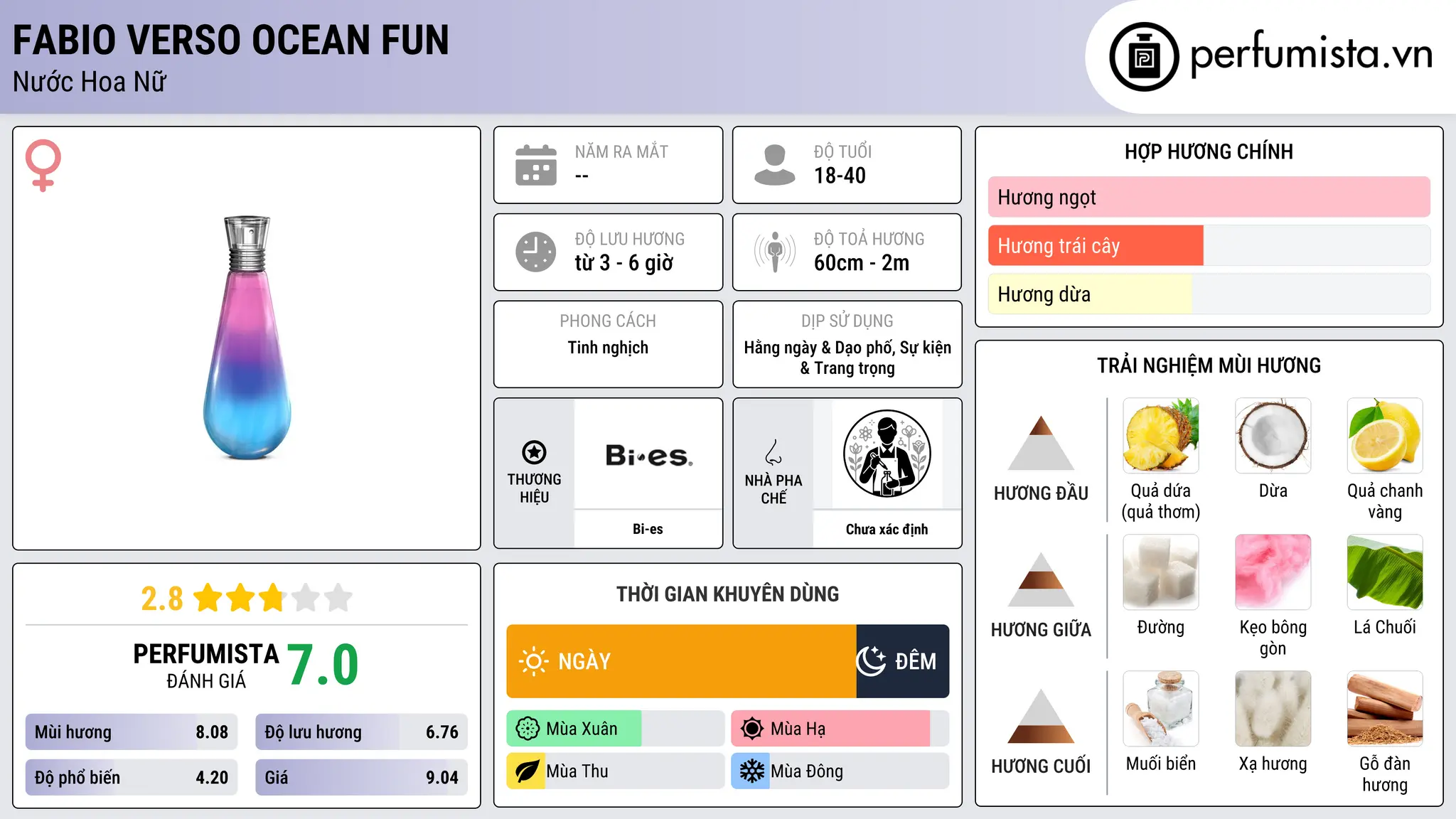
Task: Click the clock icon for Độ Lưu Hương
Action: [x=536, y=252]
